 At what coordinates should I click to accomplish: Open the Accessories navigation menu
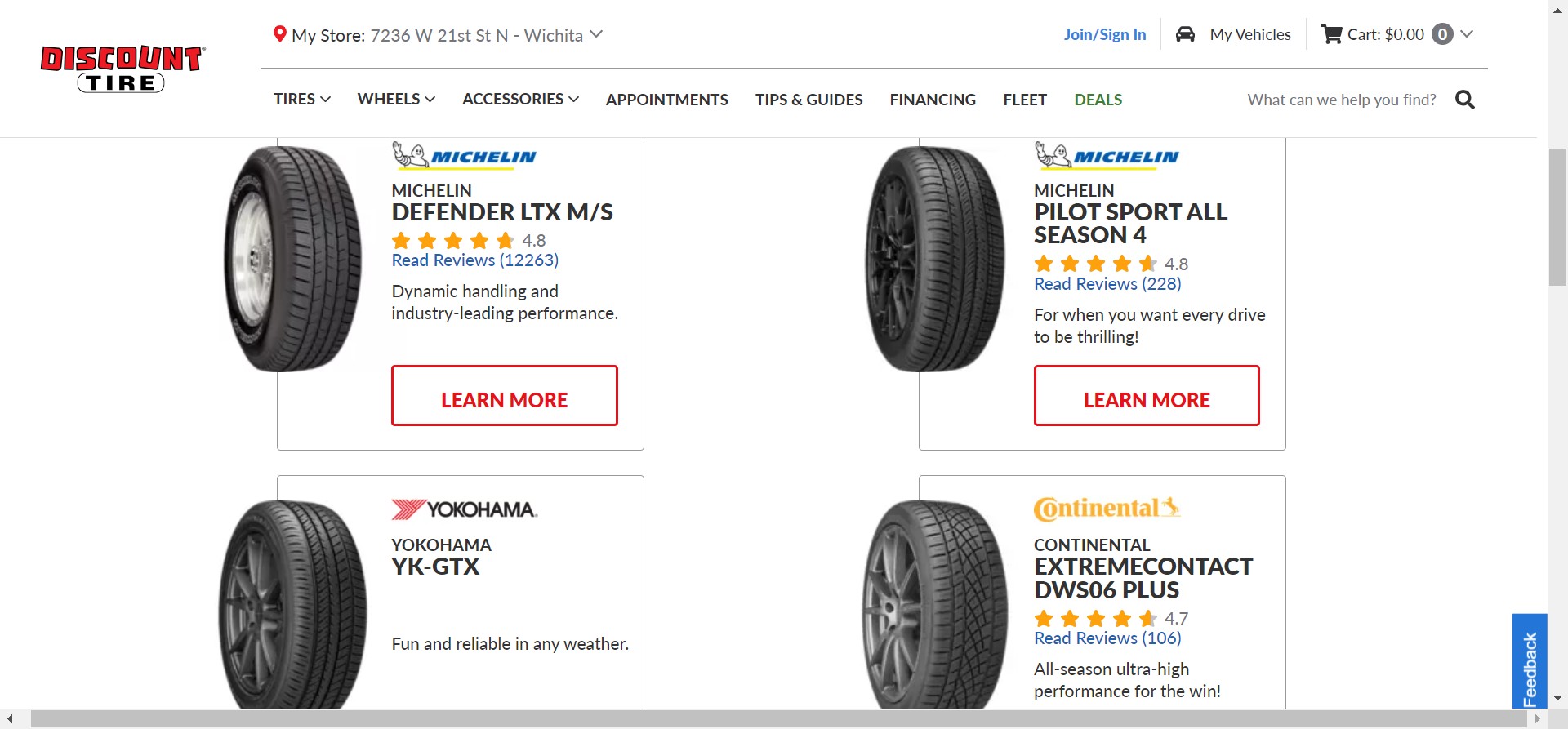click(x=520, y=99)
